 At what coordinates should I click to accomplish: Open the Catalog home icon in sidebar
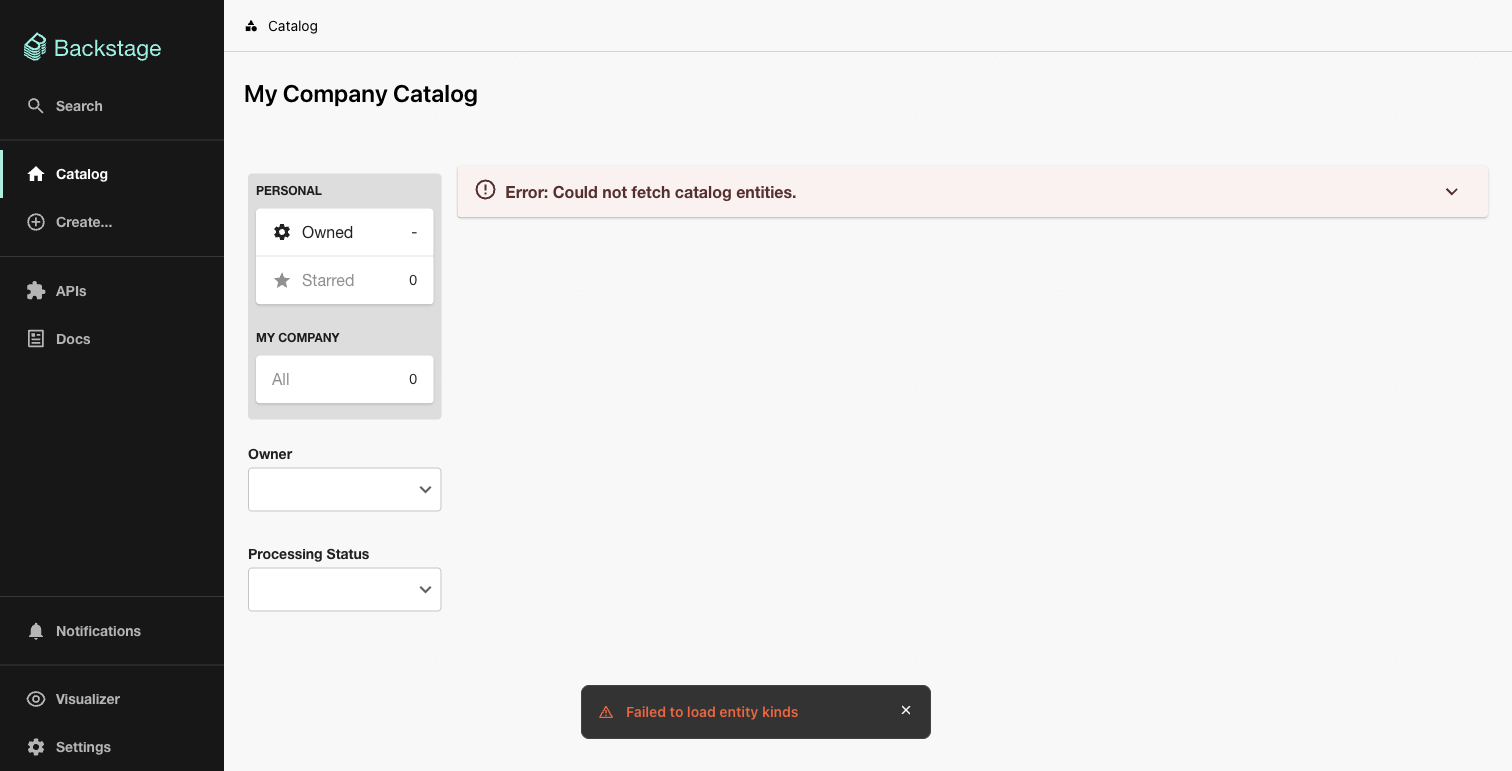(x=35, y=173)
